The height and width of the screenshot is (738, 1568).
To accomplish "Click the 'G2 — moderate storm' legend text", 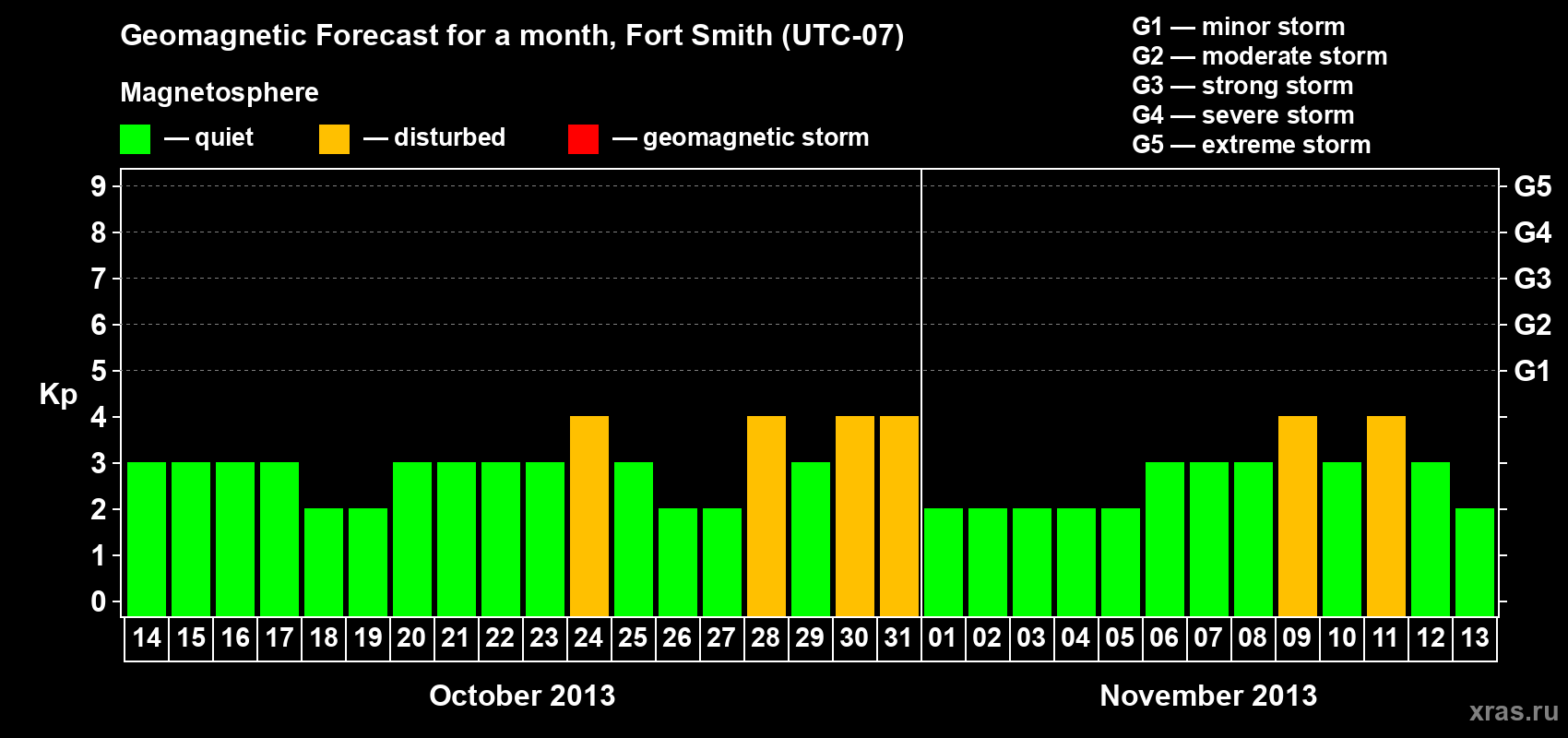I will click(1260, 56).
